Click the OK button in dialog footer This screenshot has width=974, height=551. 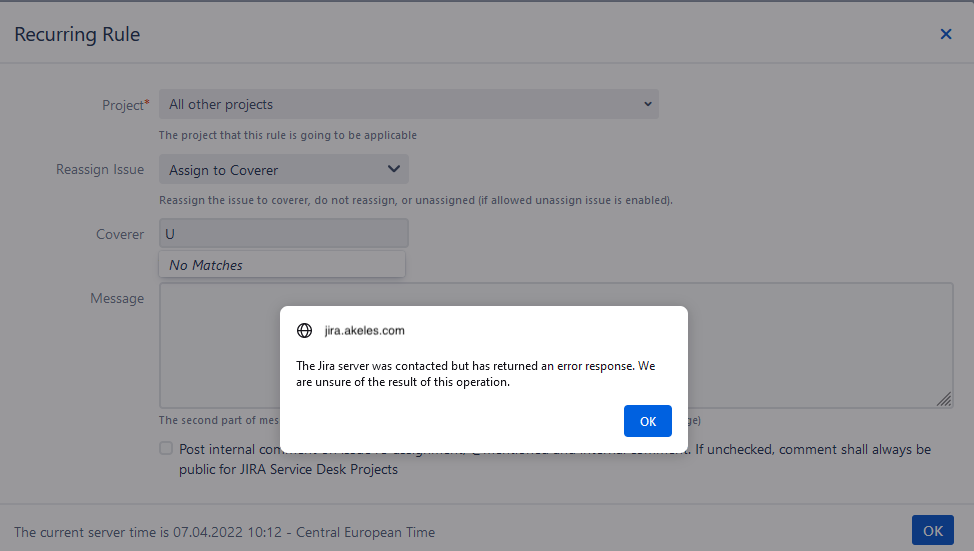(932, 531)
